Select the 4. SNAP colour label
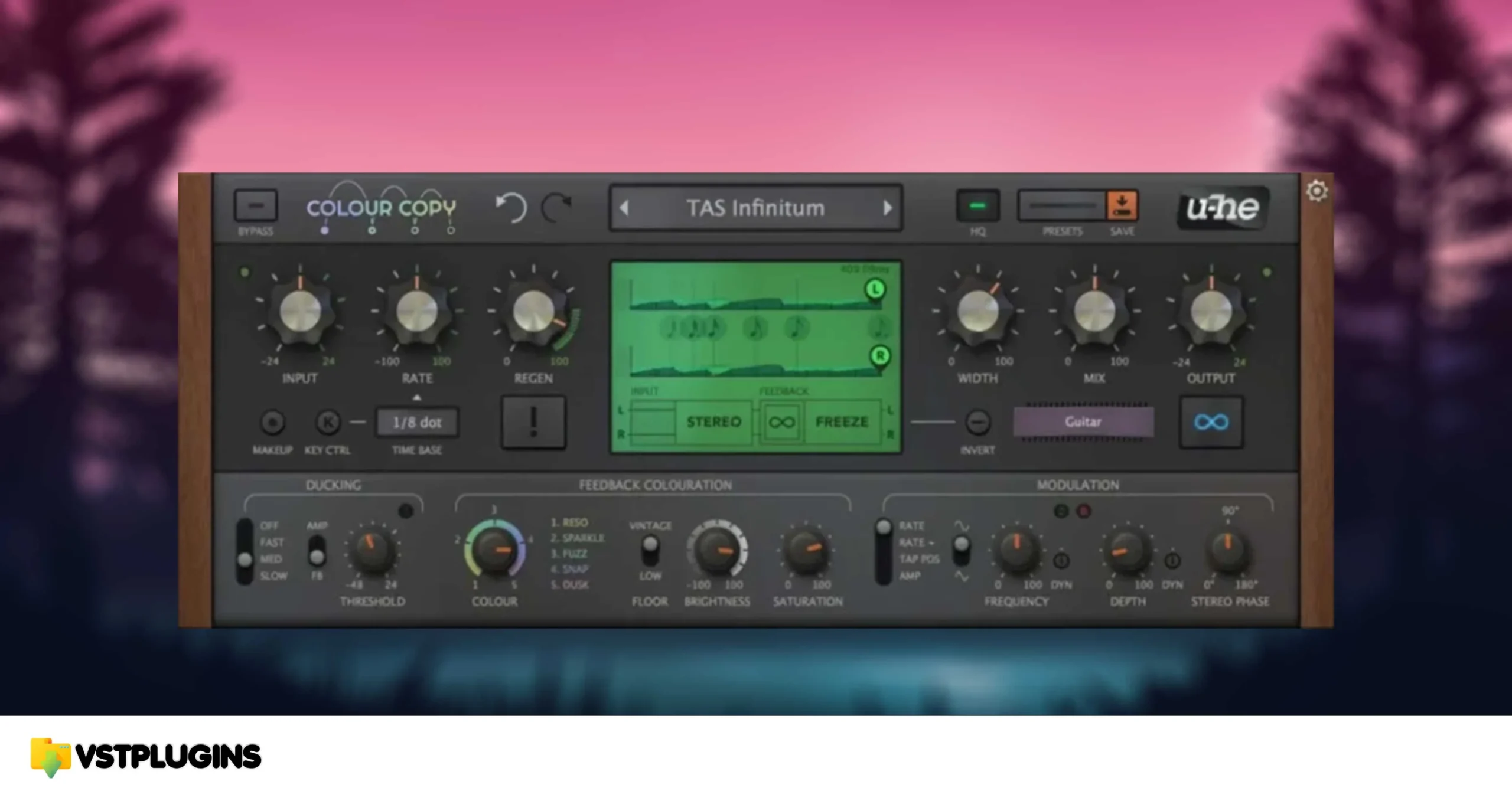This screenshot has width=1512, height=801. (x=569, y=570)
